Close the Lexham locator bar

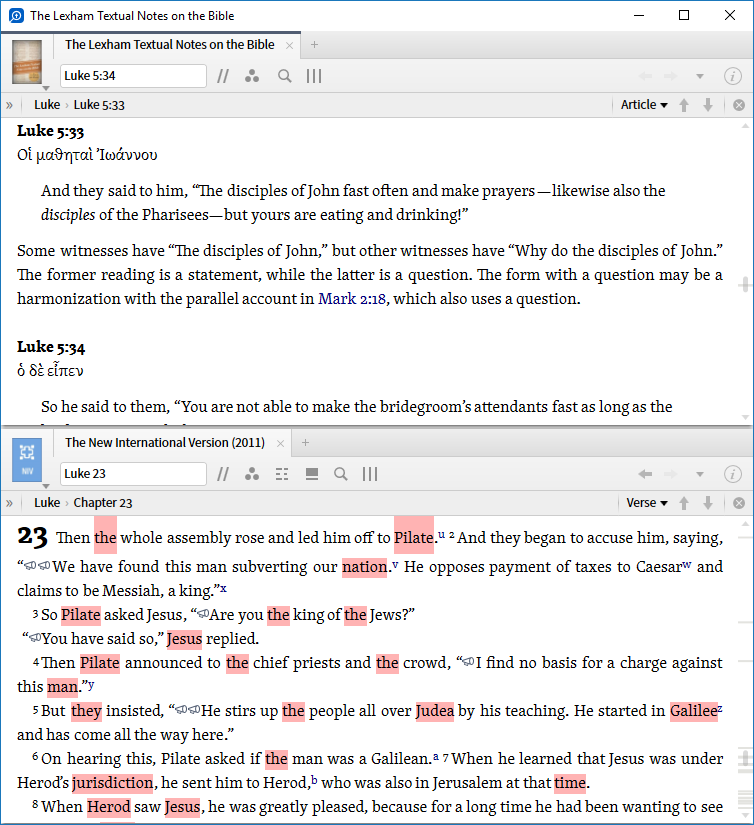tap(739, 105)
